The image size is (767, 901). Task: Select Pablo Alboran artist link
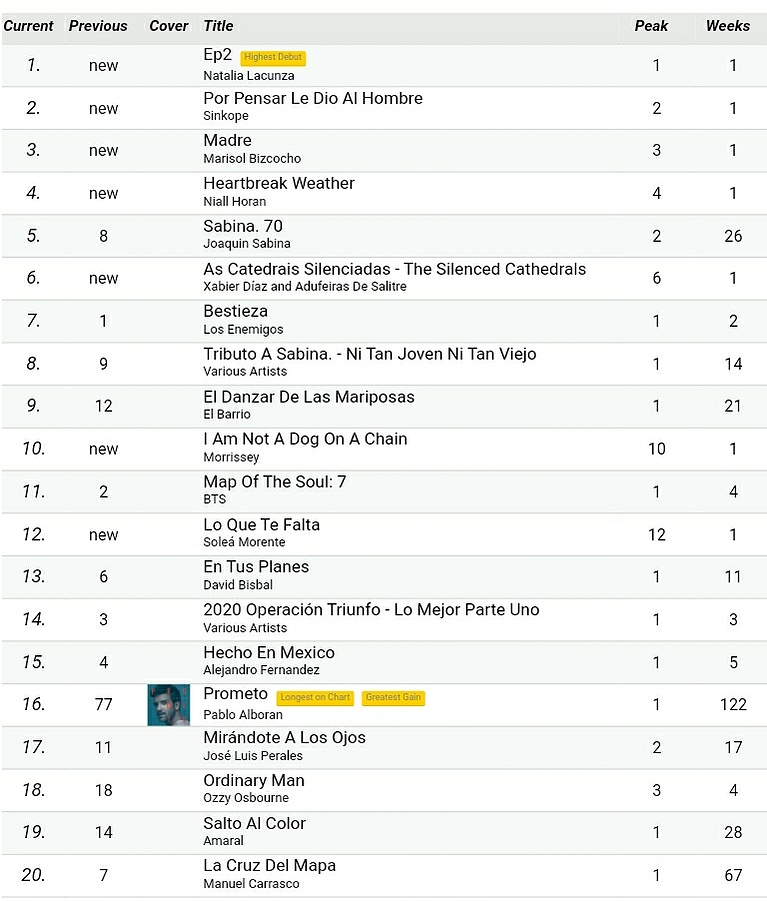click(243, 715)
